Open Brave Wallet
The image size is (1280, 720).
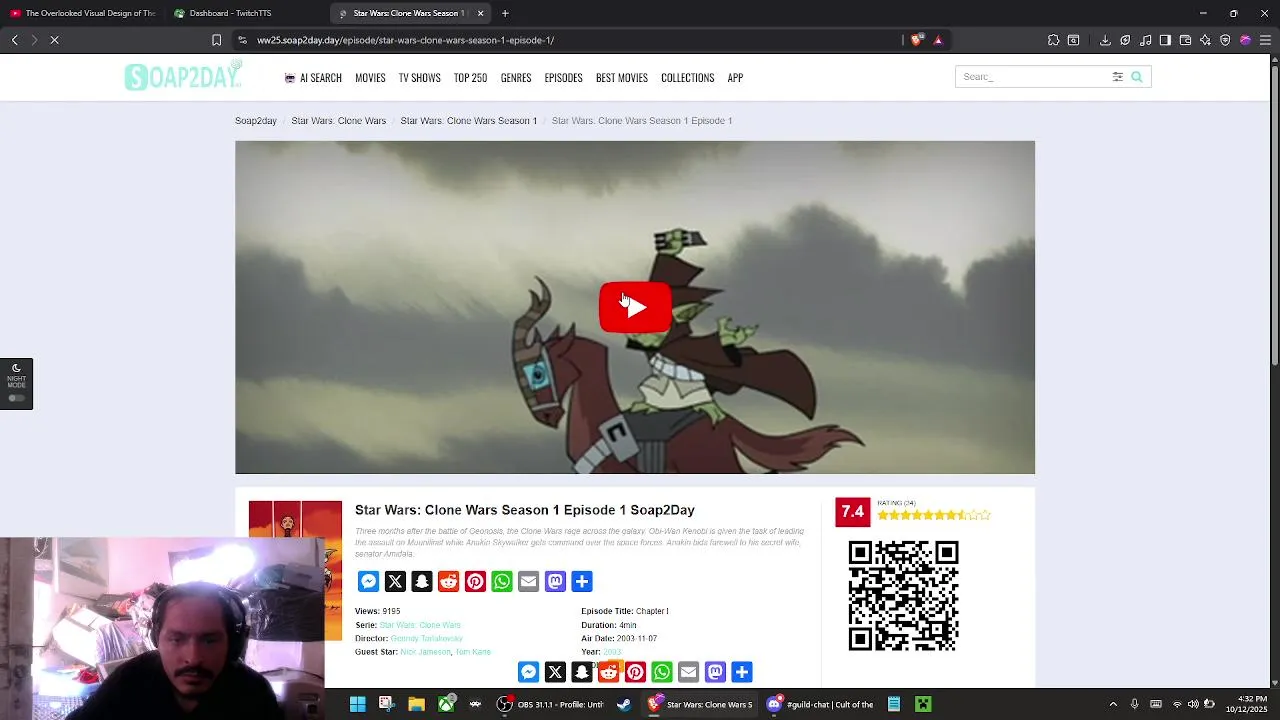(1185, 40)
